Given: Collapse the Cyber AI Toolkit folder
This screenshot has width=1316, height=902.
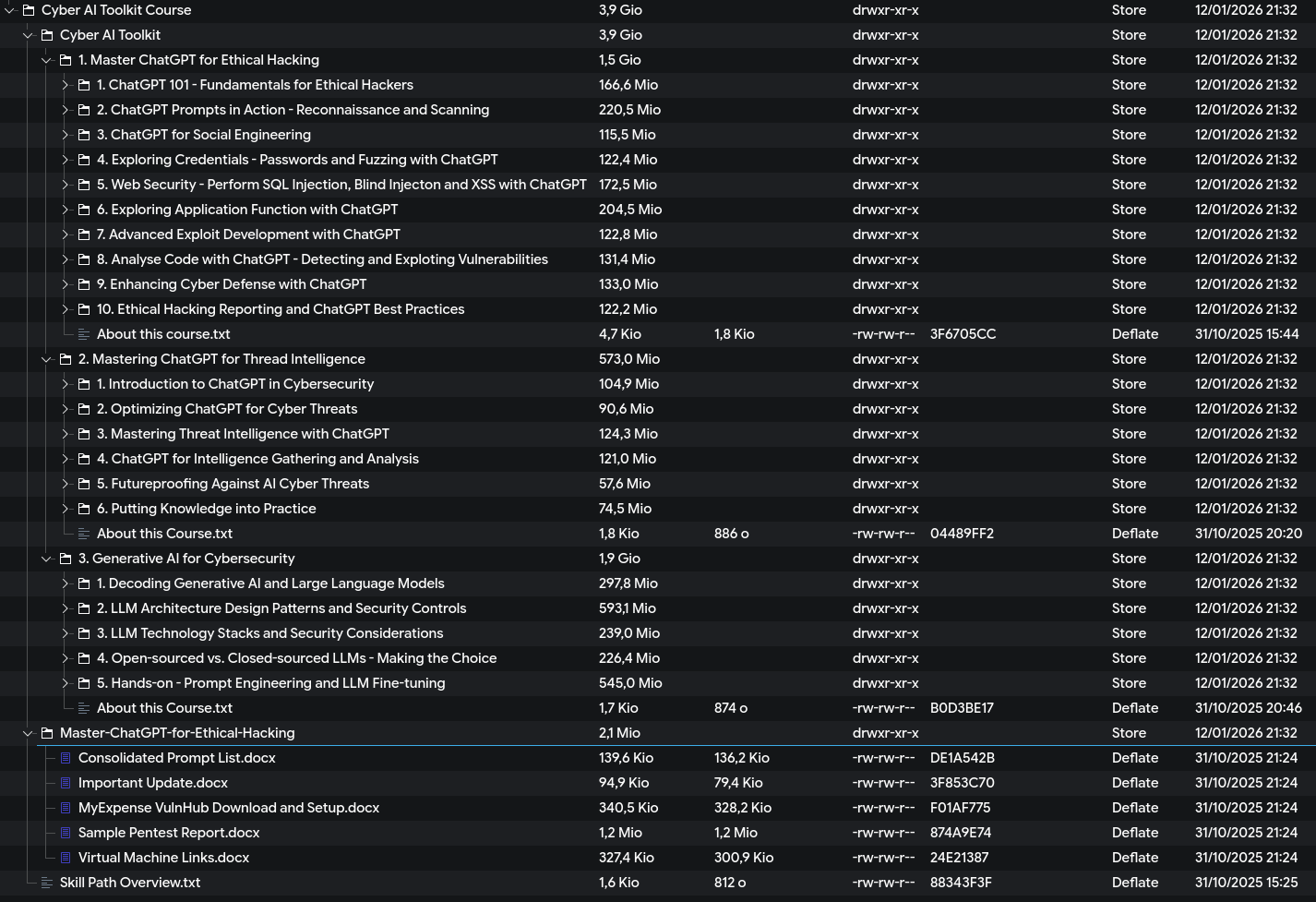Looking at the screenshot, I should click(28, 35).
